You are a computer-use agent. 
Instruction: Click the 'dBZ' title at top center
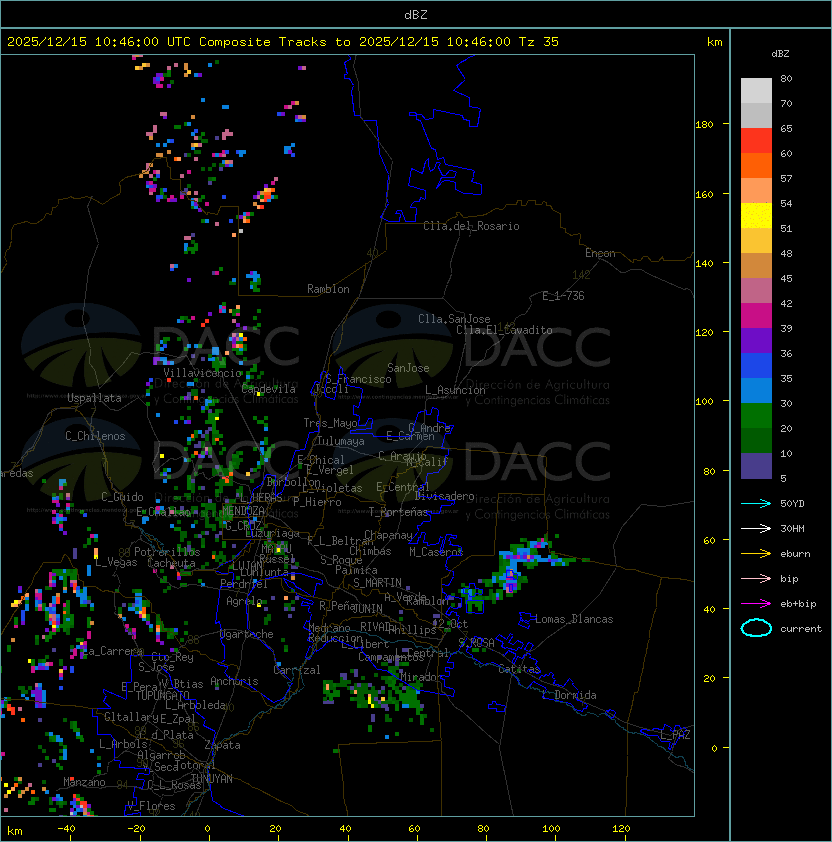(416, 15)
